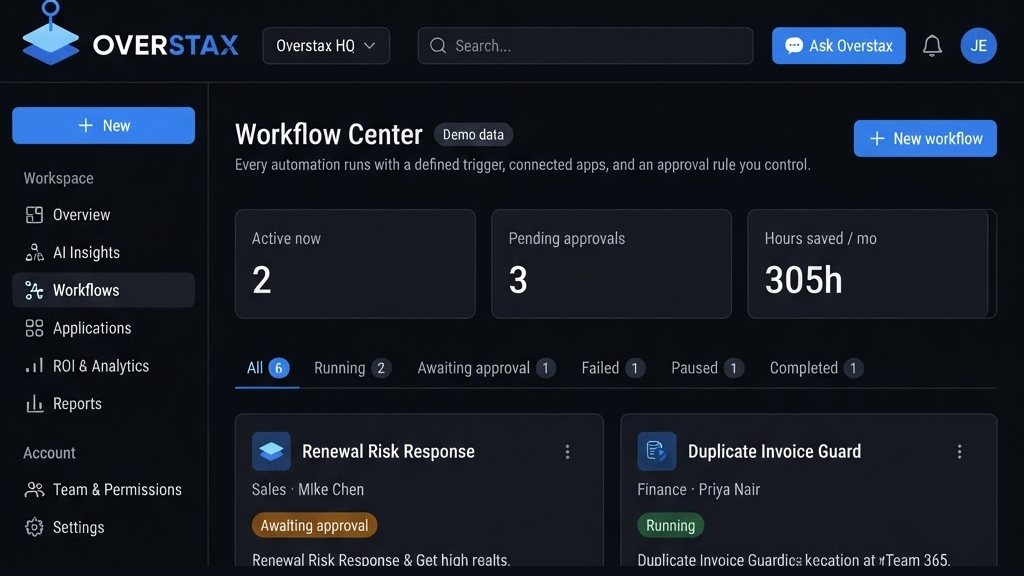Screen dimensions: 1024x576
Task: Open the Active now stat card
Action: 355,264
